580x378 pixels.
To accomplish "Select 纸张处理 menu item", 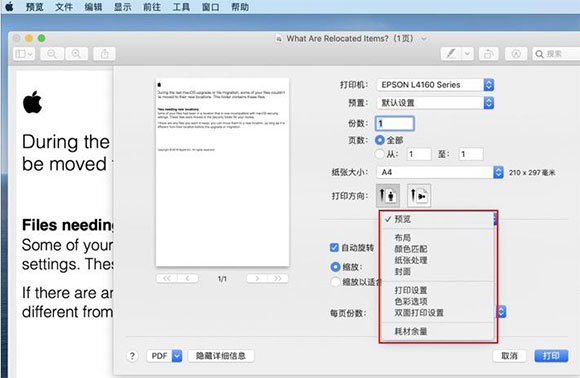I will [x=438, y=260].
